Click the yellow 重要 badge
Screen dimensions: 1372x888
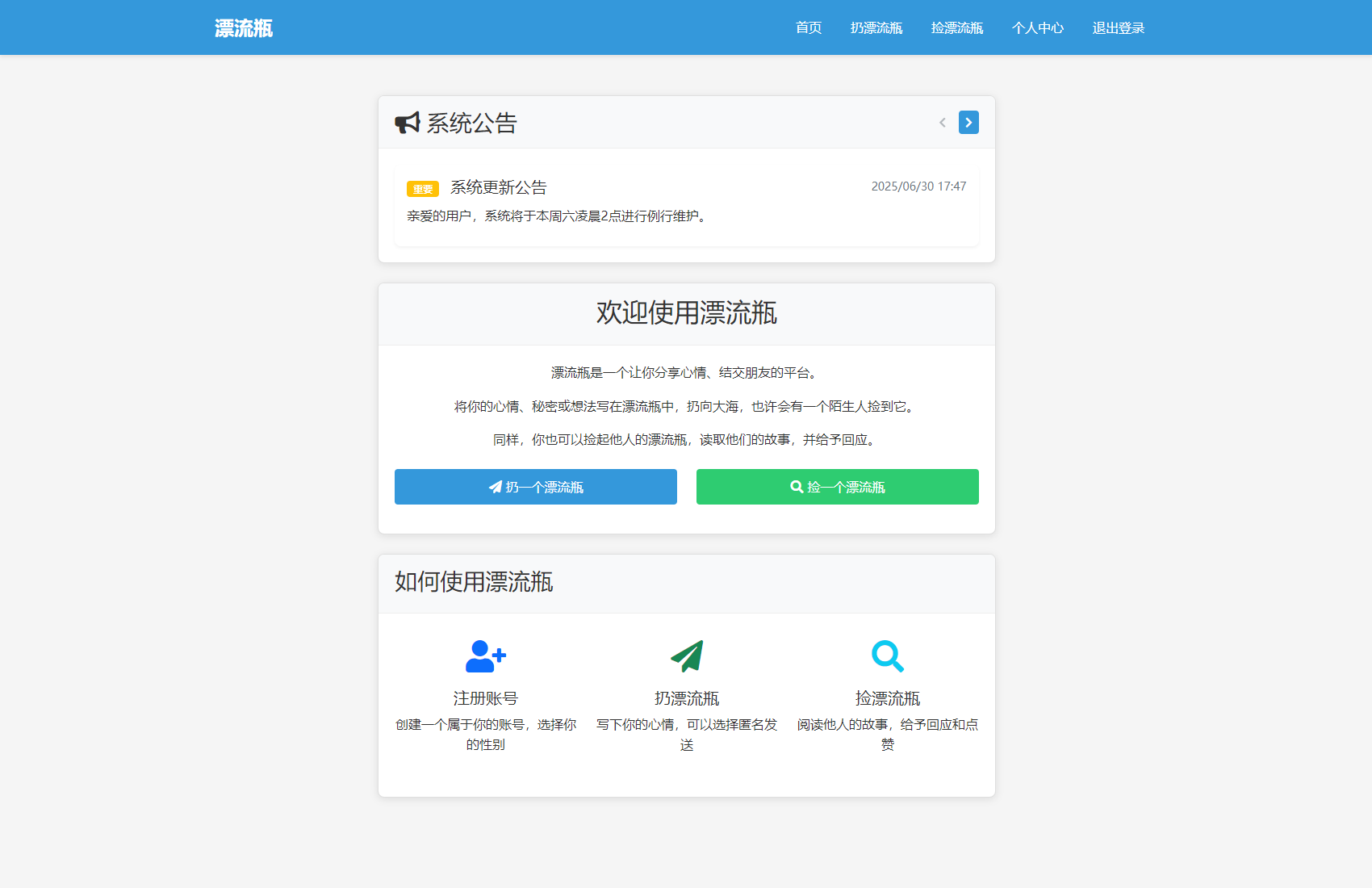(421, 188)
